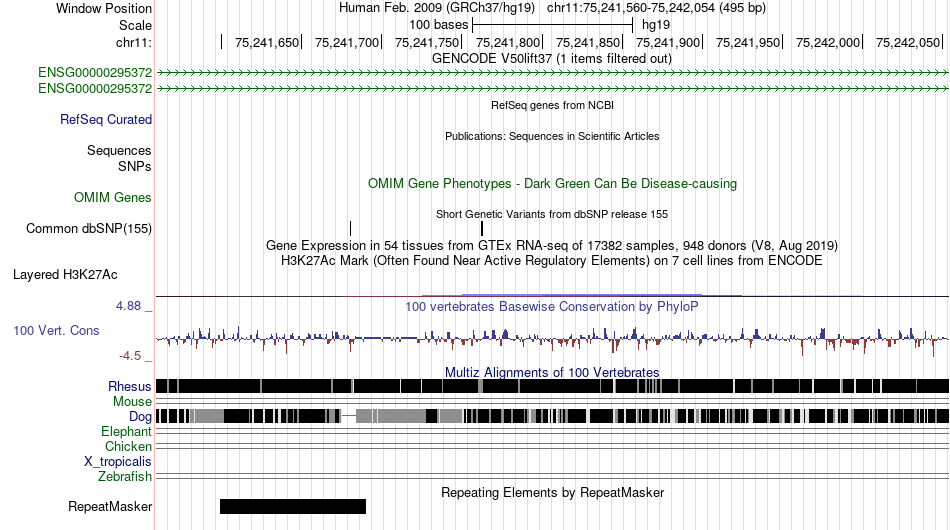The height and width of the screenshot is (530, 950).
Task: Click Multiz Alignments of 100 Vertebrates title
Action: click(x=552, y=372)
